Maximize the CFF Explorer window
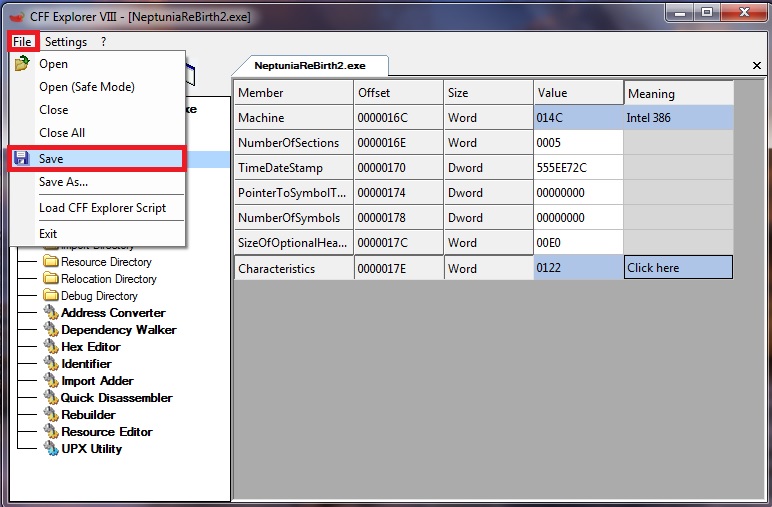Image resolution: width=772 pixels, height=507 pixels. tap(707, 13)
